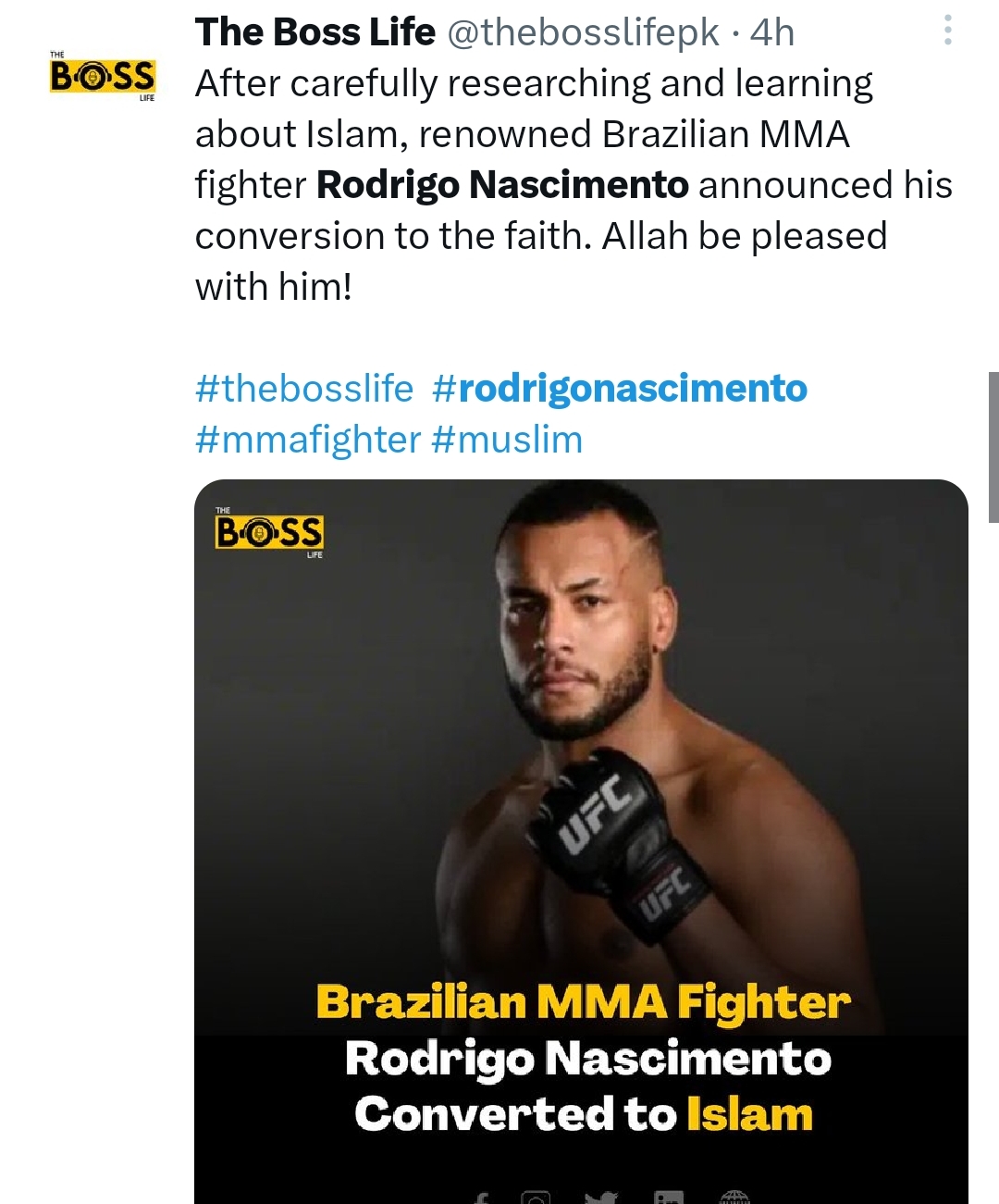Open the #mmafighter hashtag
This screenshot has height=1204, width=999.
pyautogui.click(x=307, y=440)
